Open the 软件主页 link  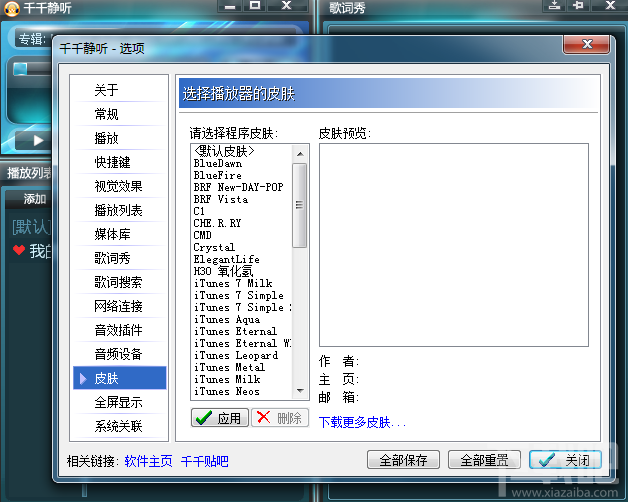pyautogui.click(x=149, y=461)
